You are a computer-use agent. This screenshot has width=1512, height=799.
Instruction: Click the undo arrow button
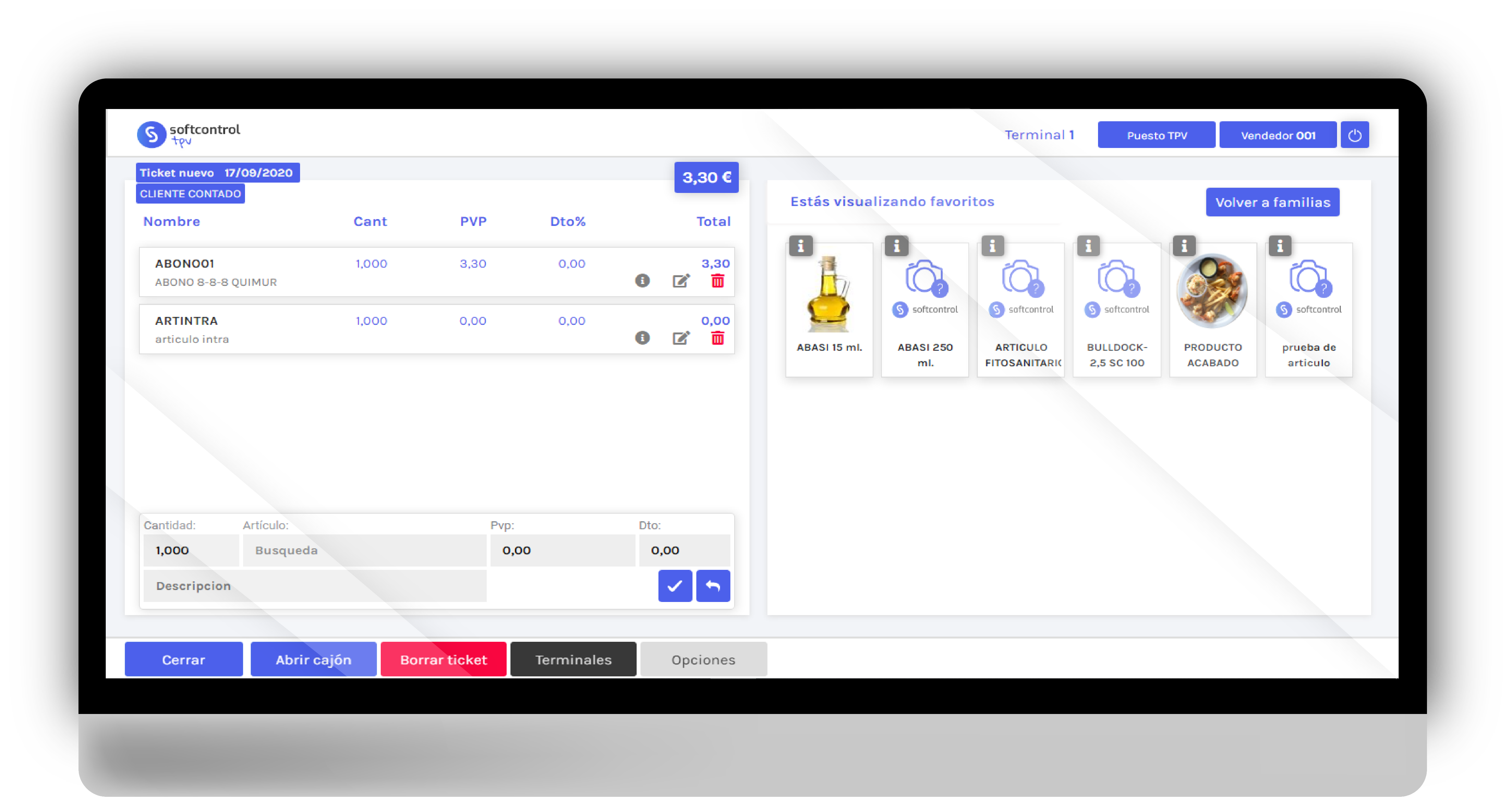coord(713,585)
